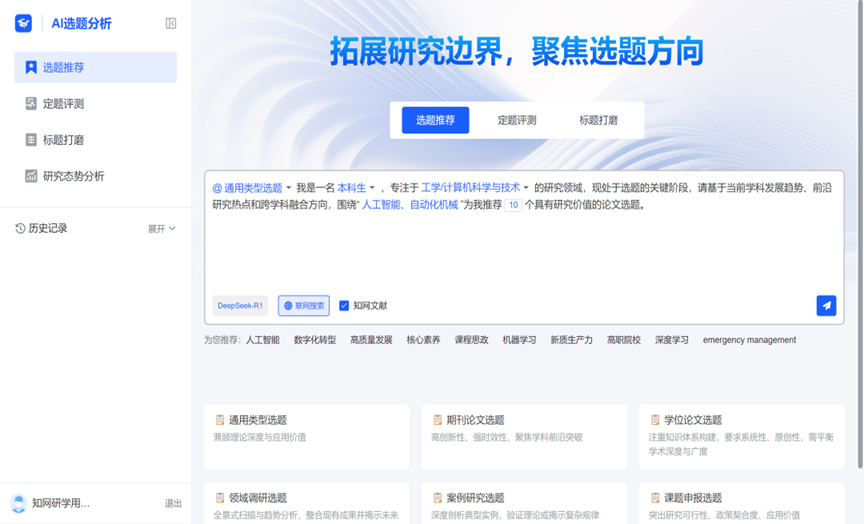Expand the 历史记录 section

tap(161, 229)
